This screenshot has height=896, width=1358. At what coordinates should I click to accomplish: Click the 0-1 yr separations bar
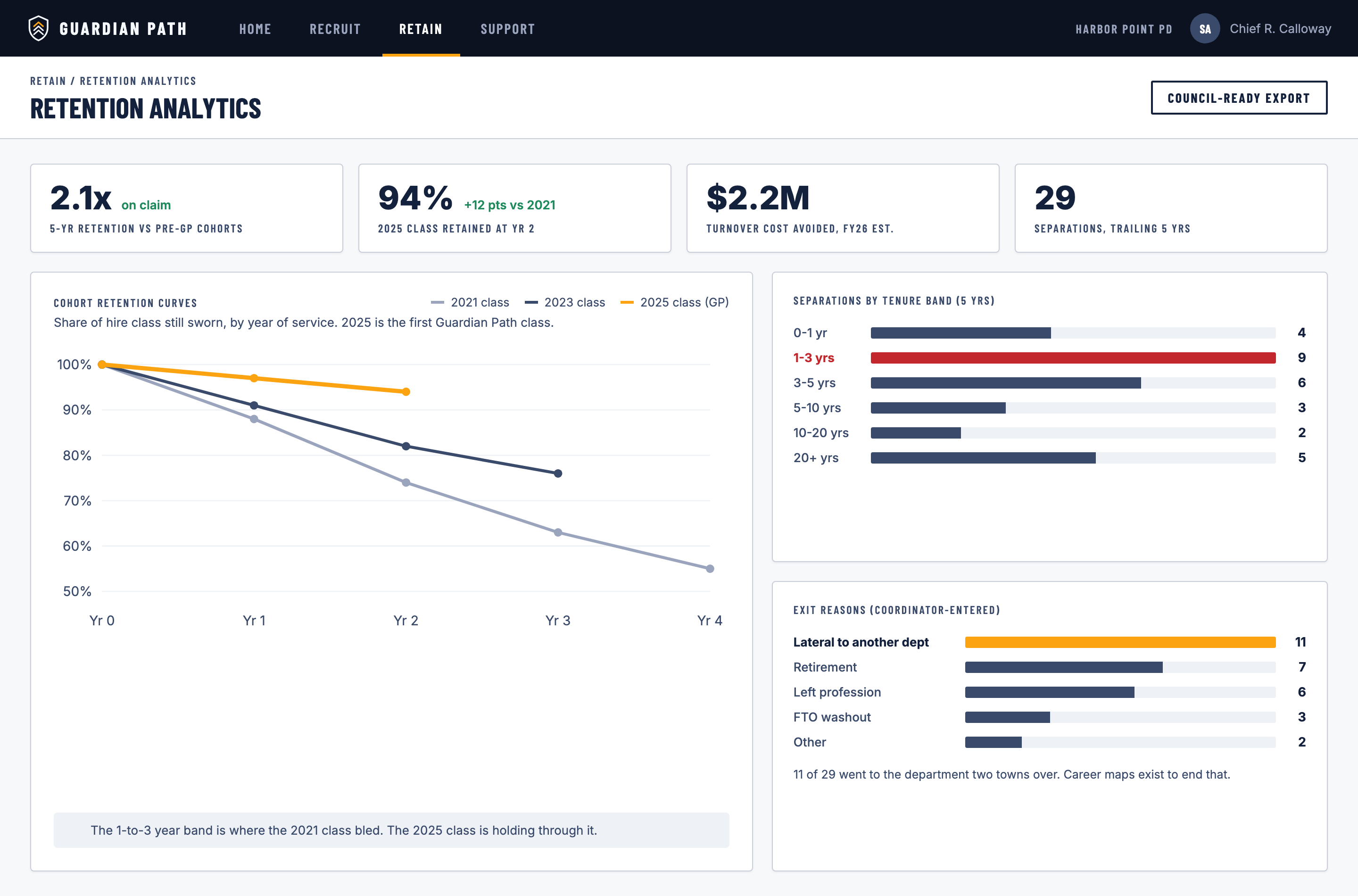click(960, 332)
